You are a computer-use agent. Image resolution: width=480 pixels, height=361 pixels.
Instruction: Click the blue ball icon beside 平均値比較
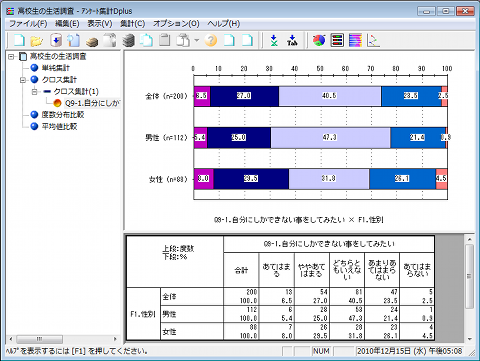[x=34, y=126]
